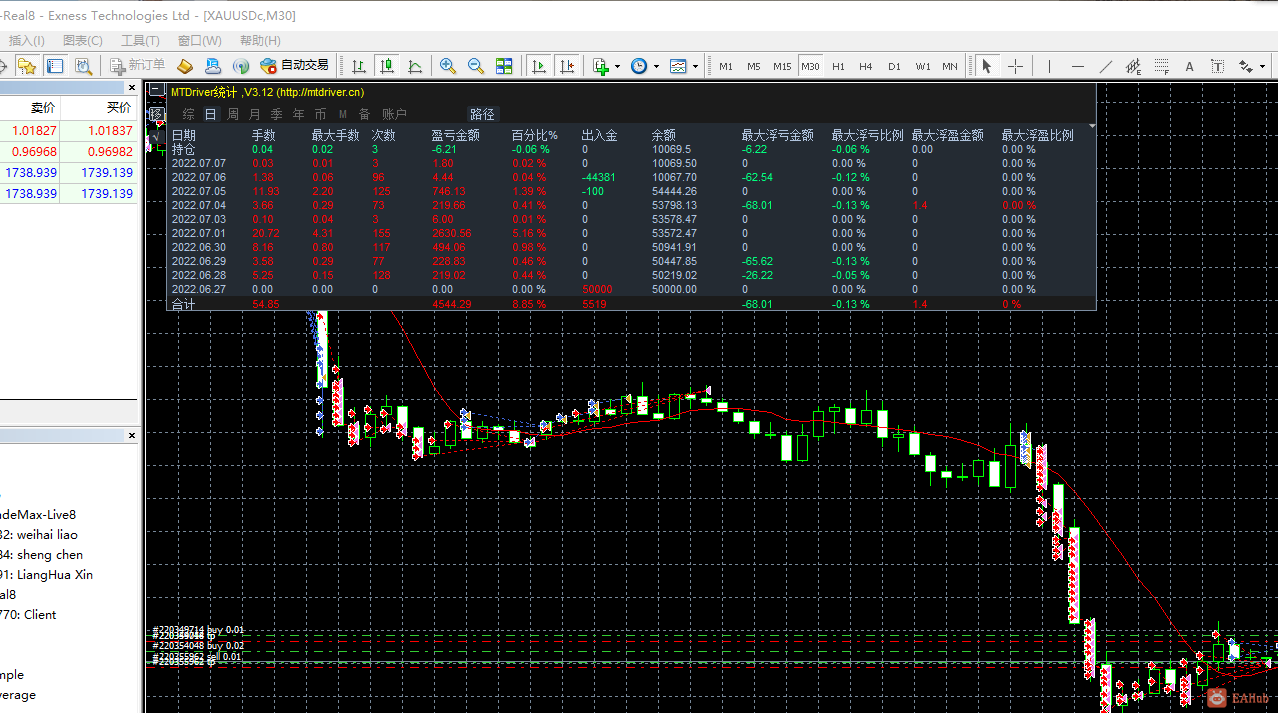Switch to the 日 daily tab
Screen dimensions: 1278x713
210,114
